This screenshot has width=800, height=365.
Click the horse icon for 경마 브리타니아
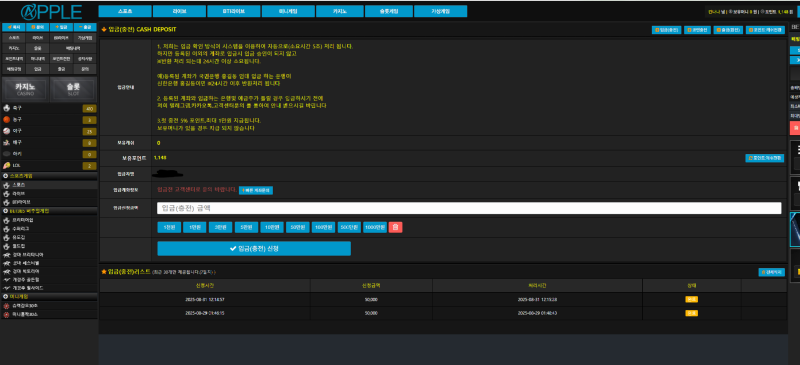tap(6, 254)
